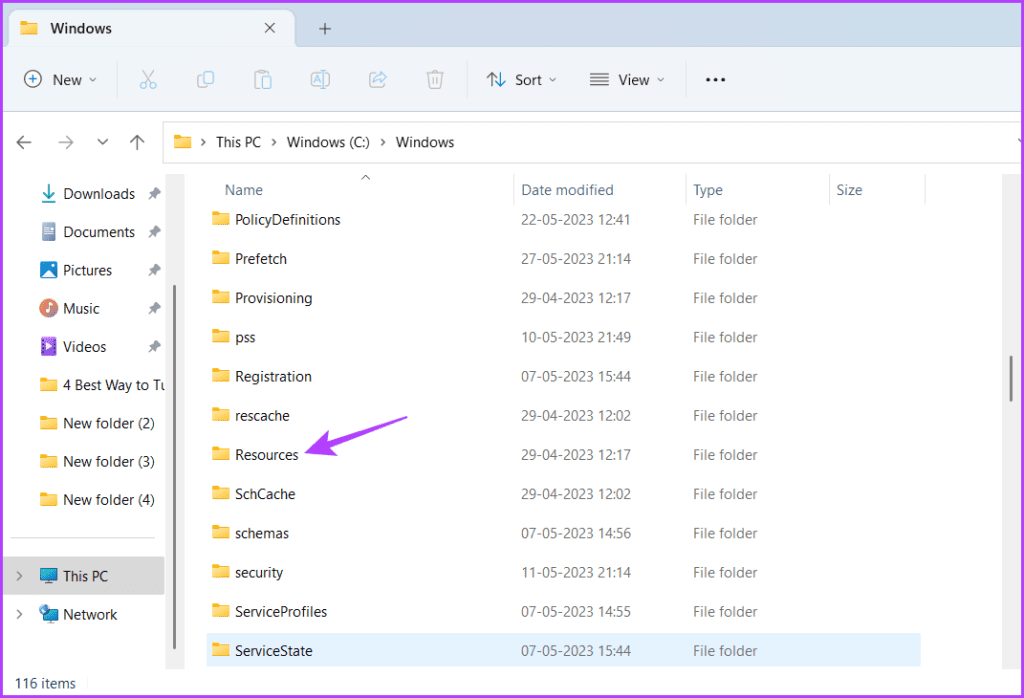
Task: Expand the This PC tree node
Action: tap(20, 576)
